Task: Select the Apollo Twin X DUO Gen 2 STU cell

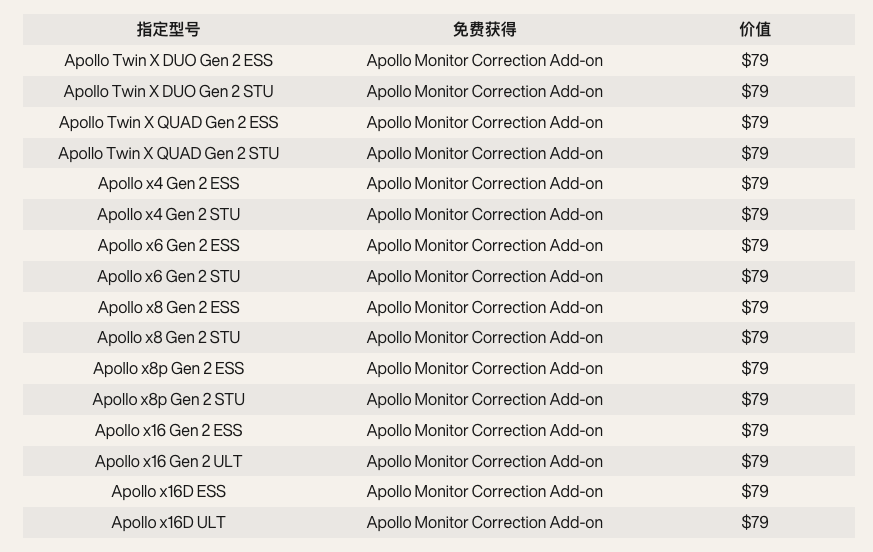Action: click(168, 91)
